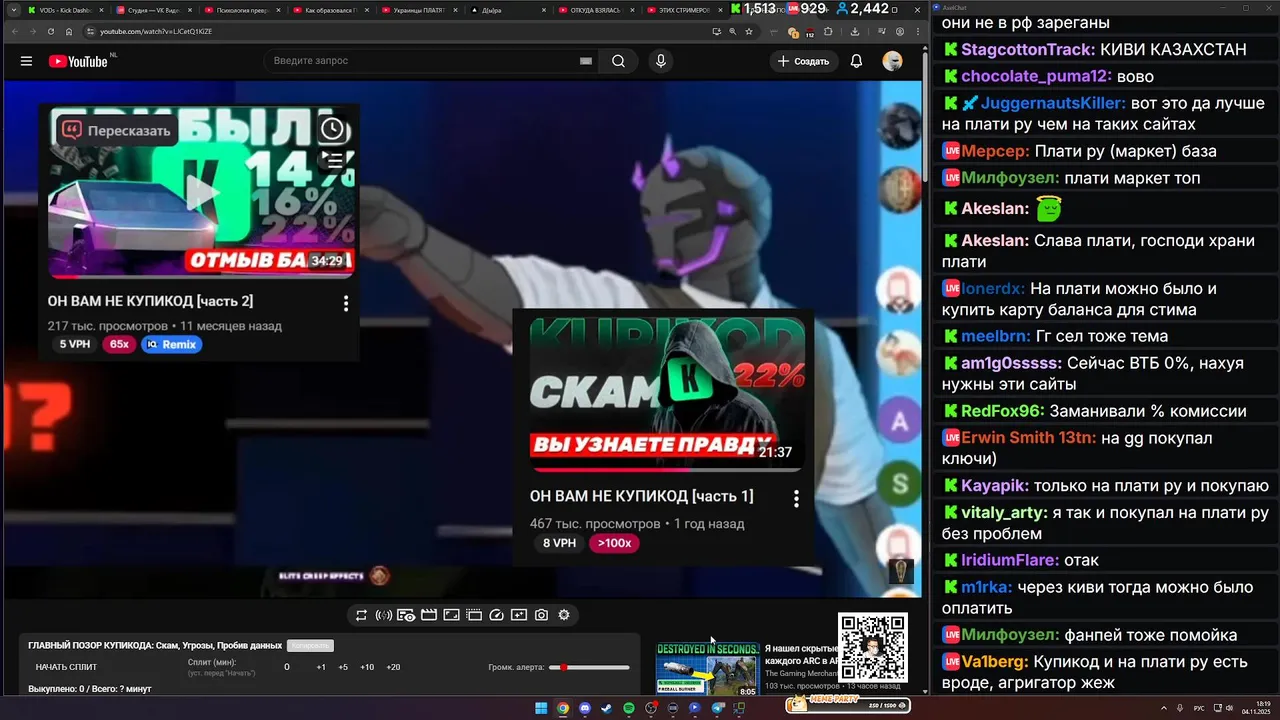Click the split minutes field showing 0

287,667
